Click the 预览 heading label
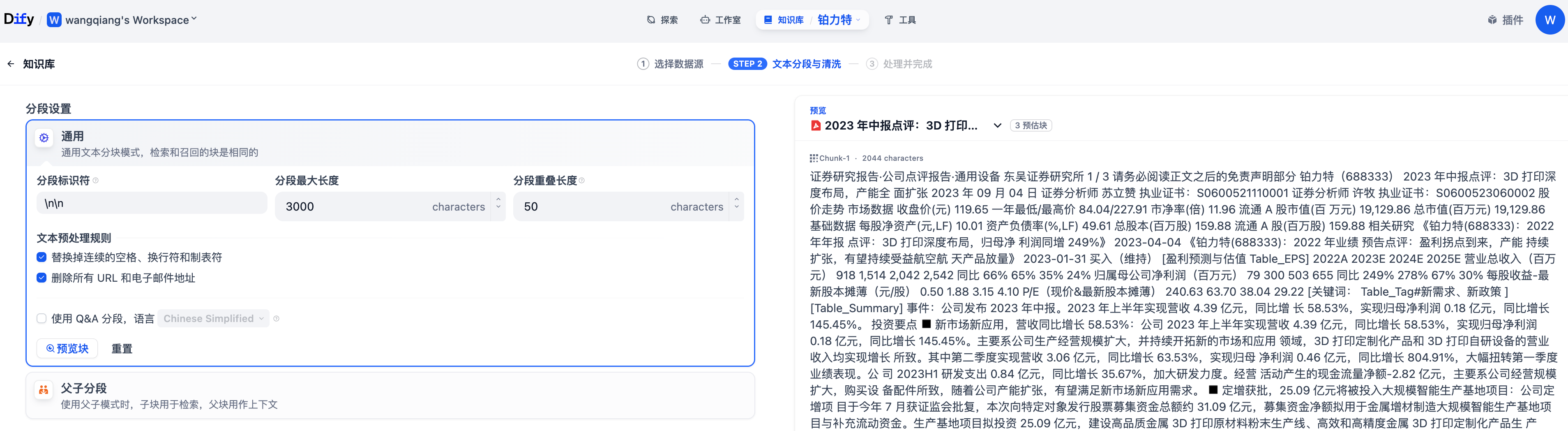Viewport: 1568px width, 431px height. [x=817, y=110]
